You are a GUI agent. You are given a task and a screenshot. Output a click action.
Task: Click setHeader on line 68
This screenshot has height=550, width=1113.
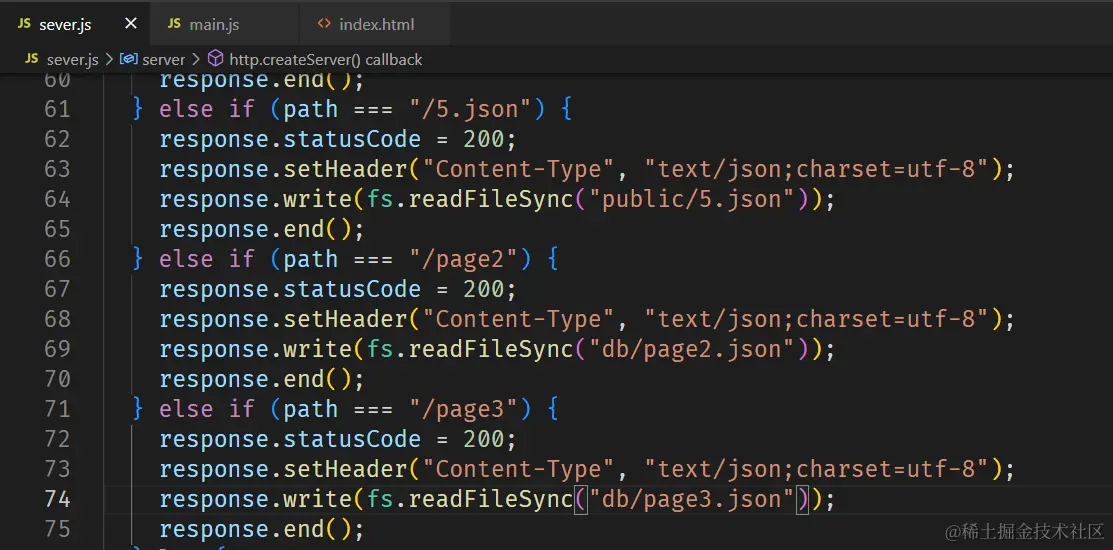point(346,319)
